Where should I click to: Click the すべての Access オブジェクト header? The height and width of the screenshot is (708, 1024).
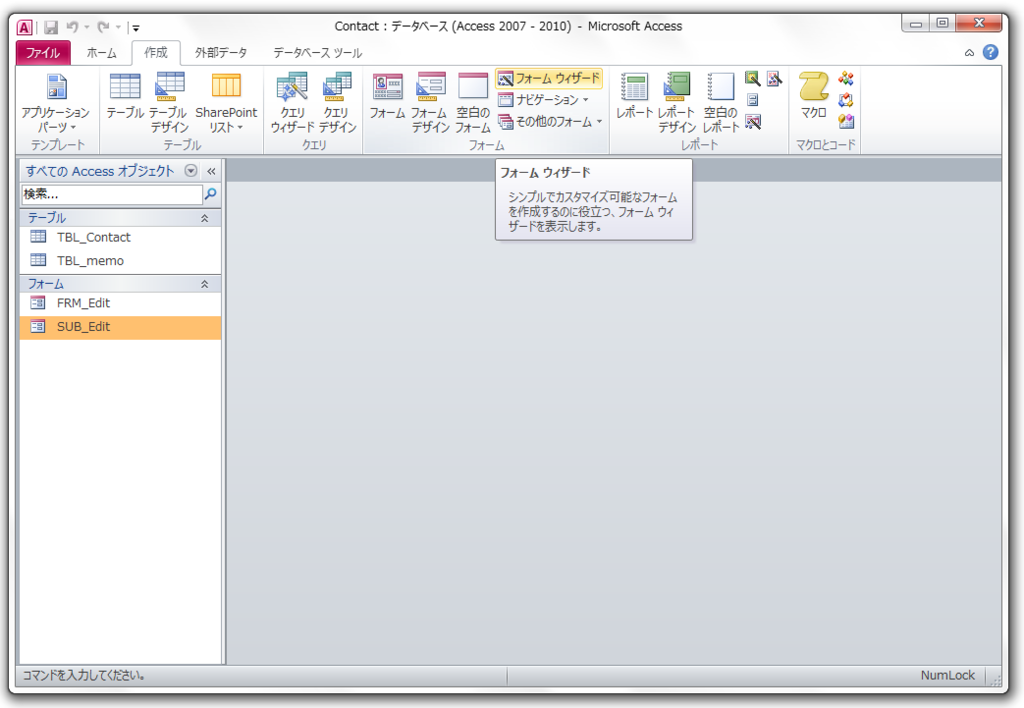pos(100,171)
